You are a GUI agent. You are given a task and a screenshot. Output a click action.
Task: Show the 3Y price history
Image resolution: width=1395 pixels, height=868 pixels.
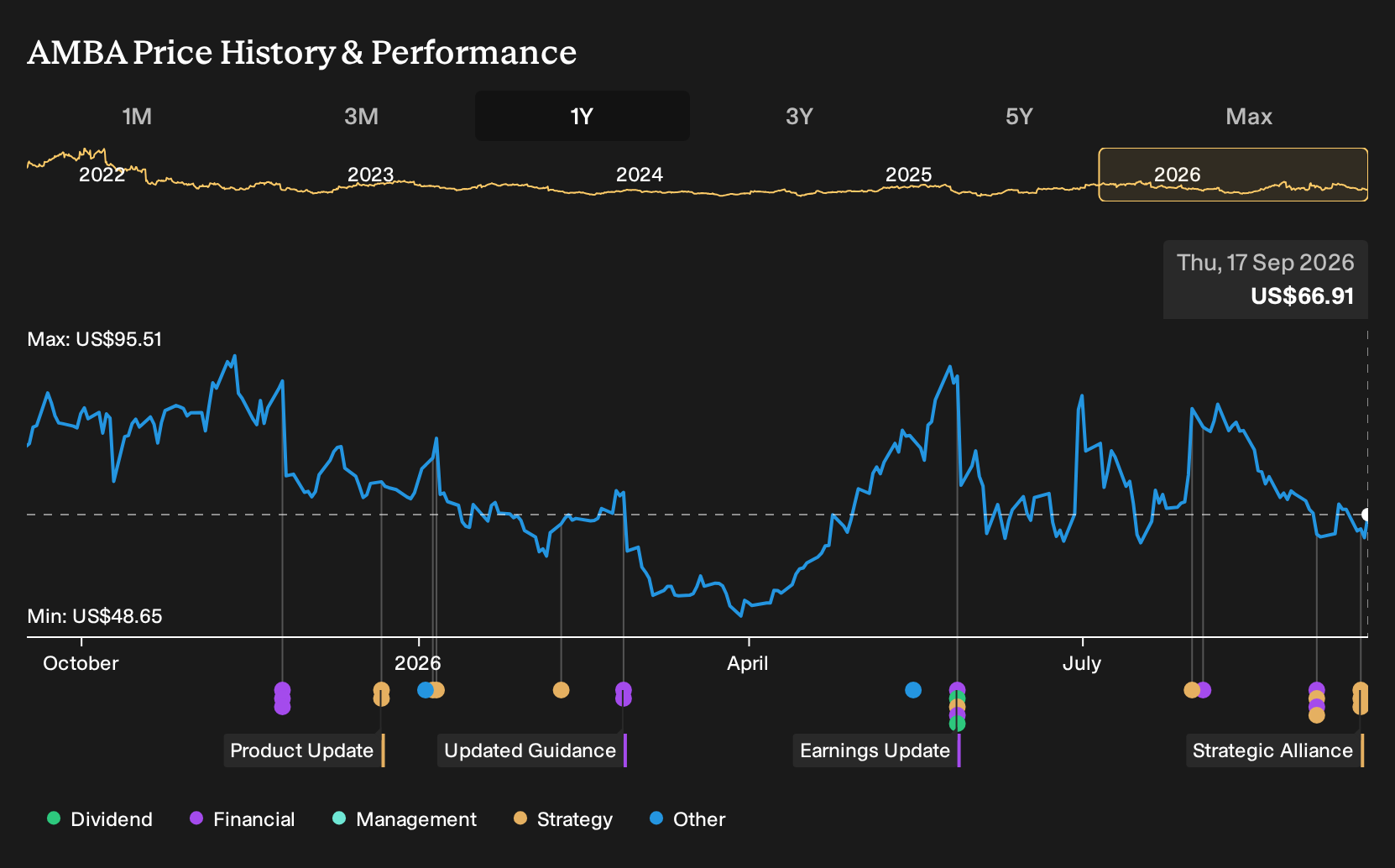(799, 116)
